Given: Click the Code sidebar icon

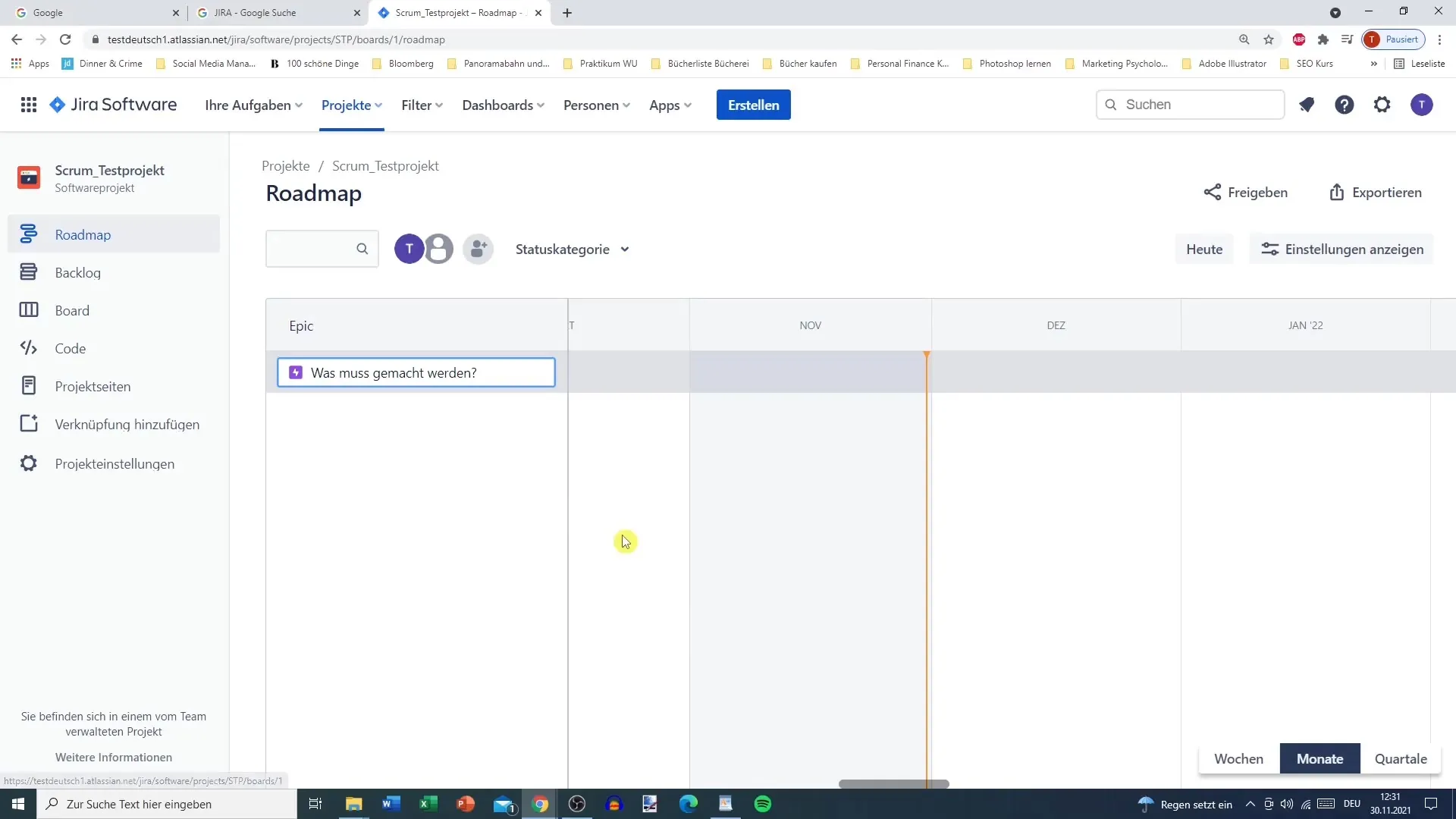Looking at the screenshot, I should pos(28,348).
